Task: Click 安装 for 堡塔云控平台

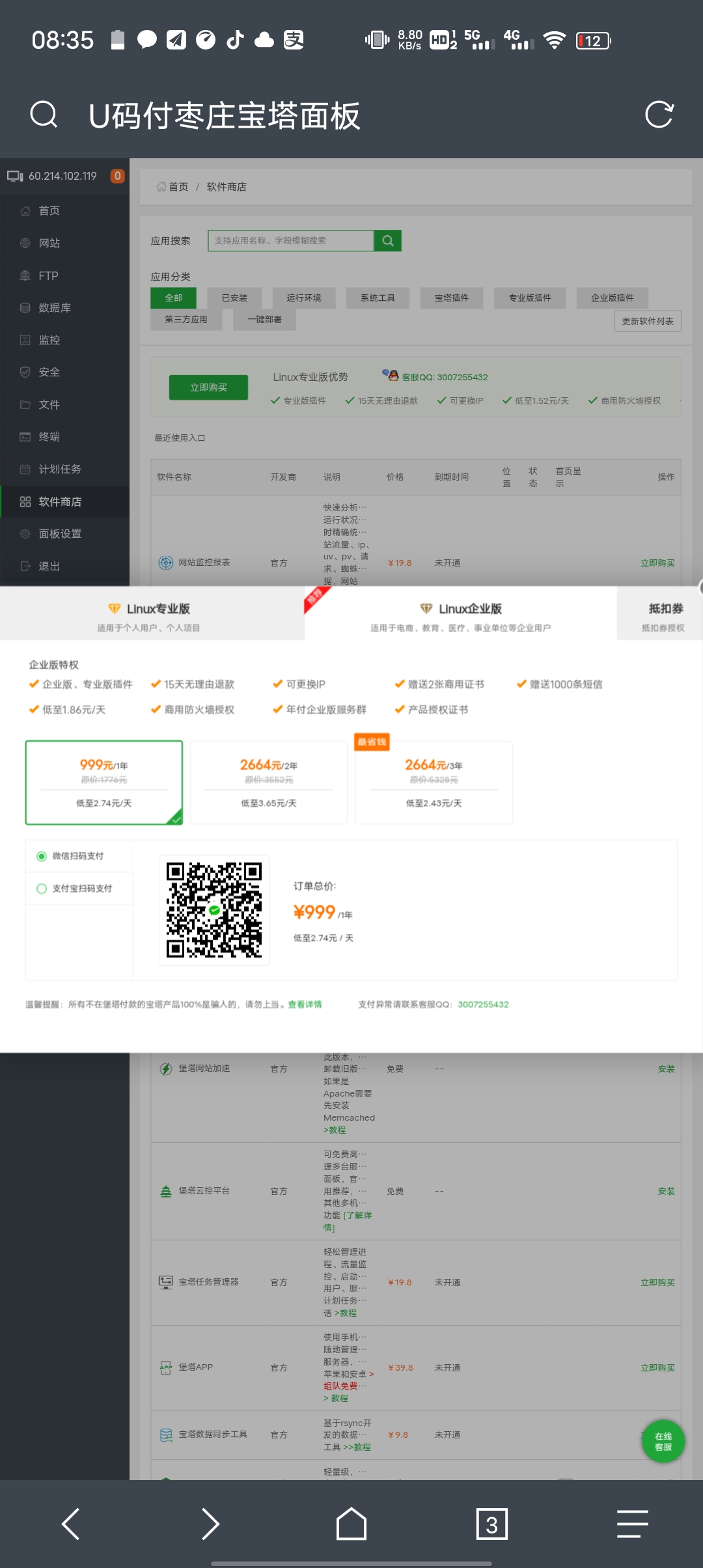Action: (x=666, y=1191)
